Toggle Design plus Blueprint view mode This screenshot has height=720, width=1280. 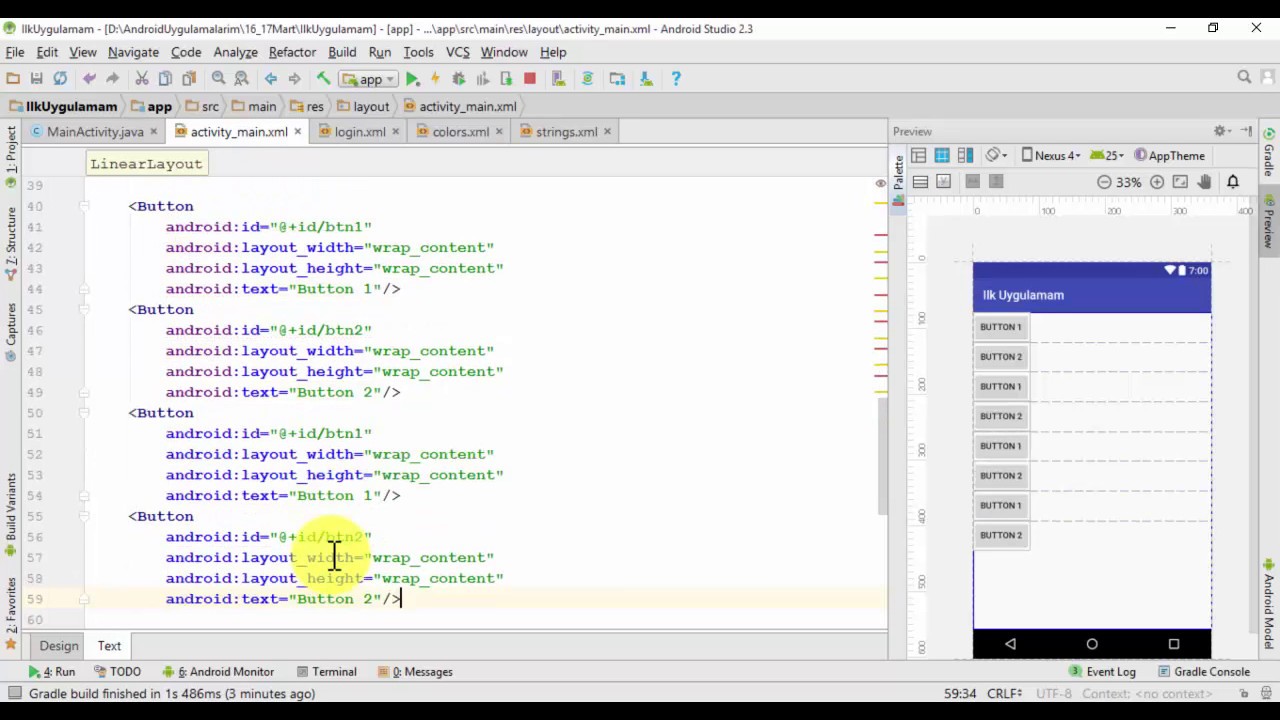[965, 156]
